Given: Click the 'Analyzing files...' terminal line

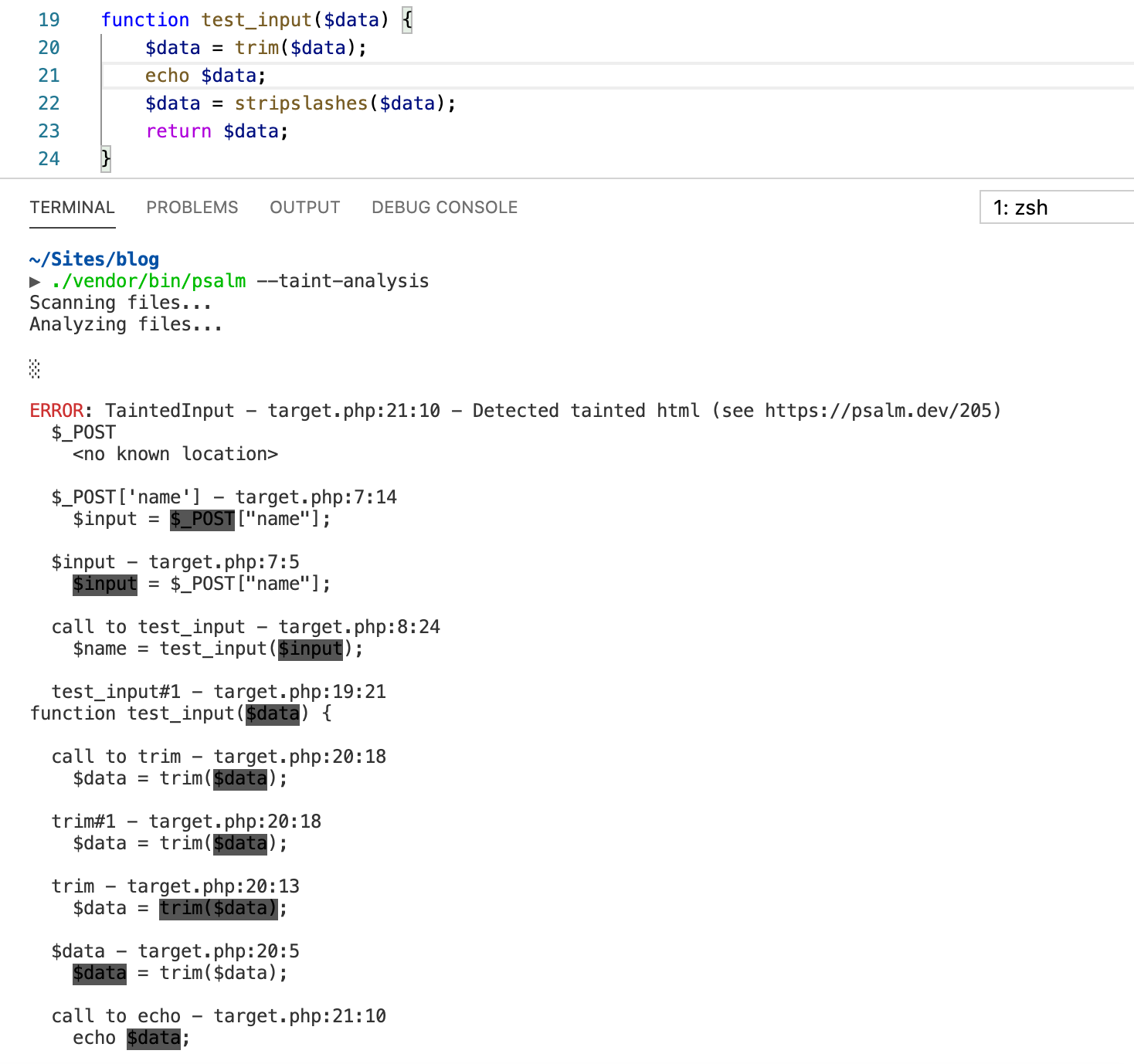Looking at the screenshot, I should pos(126,324).
